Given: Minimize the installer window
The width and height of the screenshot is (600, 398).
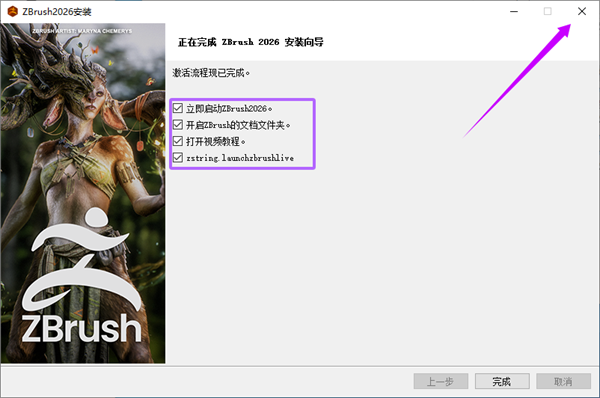Looking at the screenshot, I should tap(514, 11).
